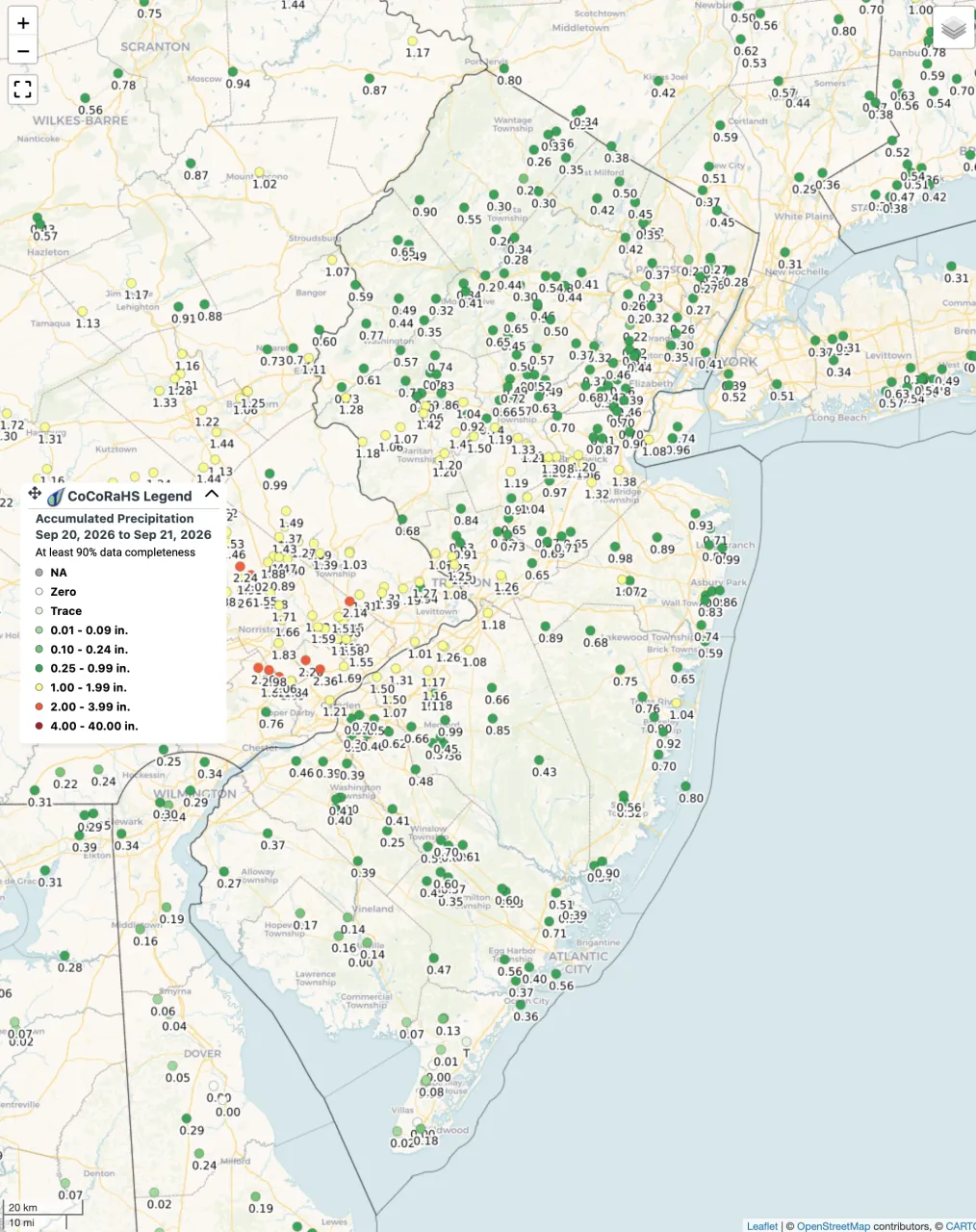The height and width of the screenshot is (1232, 976).
Task: Toggle fullscreen map view
Action: [23, 90]
